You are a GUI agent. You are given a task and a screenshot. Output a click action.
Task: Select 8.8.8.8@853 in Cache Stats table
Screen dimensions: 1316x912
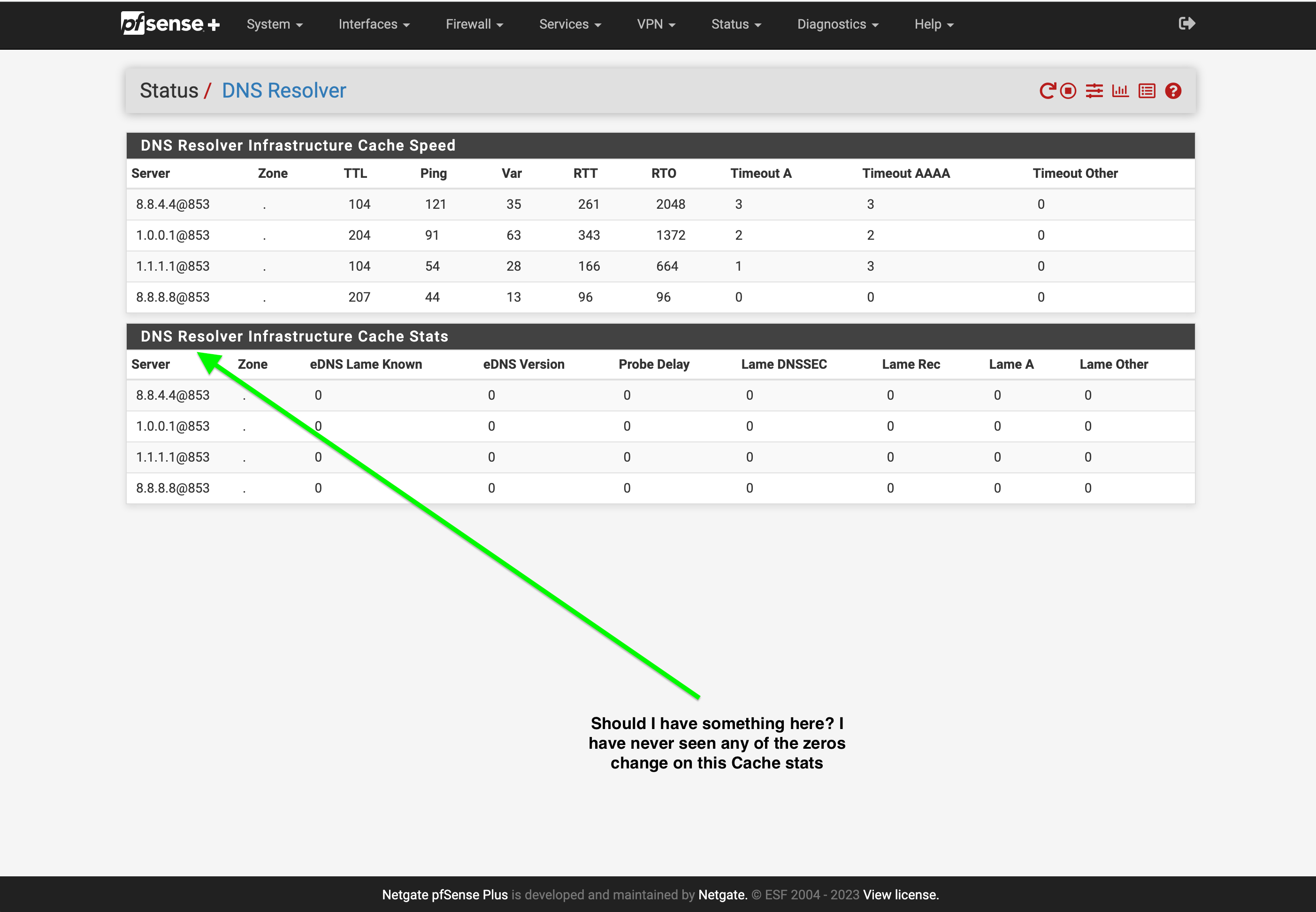click(x=173, y=487)
